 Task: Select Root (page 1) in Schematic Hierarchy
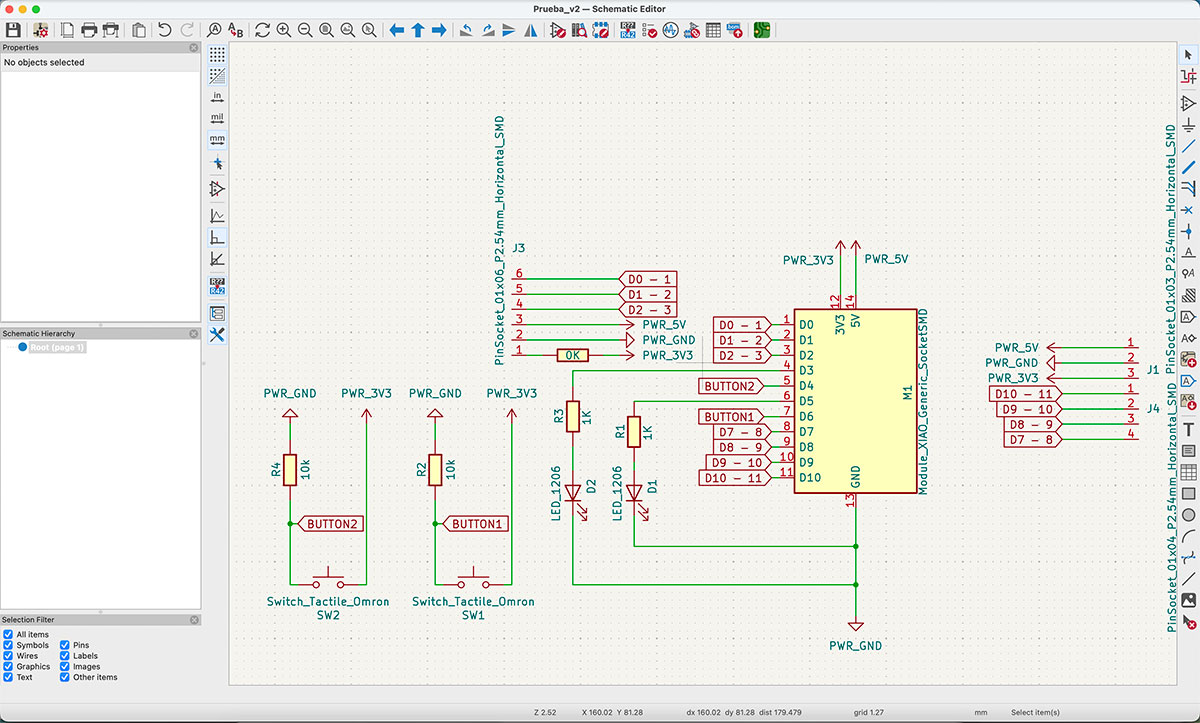[x=55, y=347]
